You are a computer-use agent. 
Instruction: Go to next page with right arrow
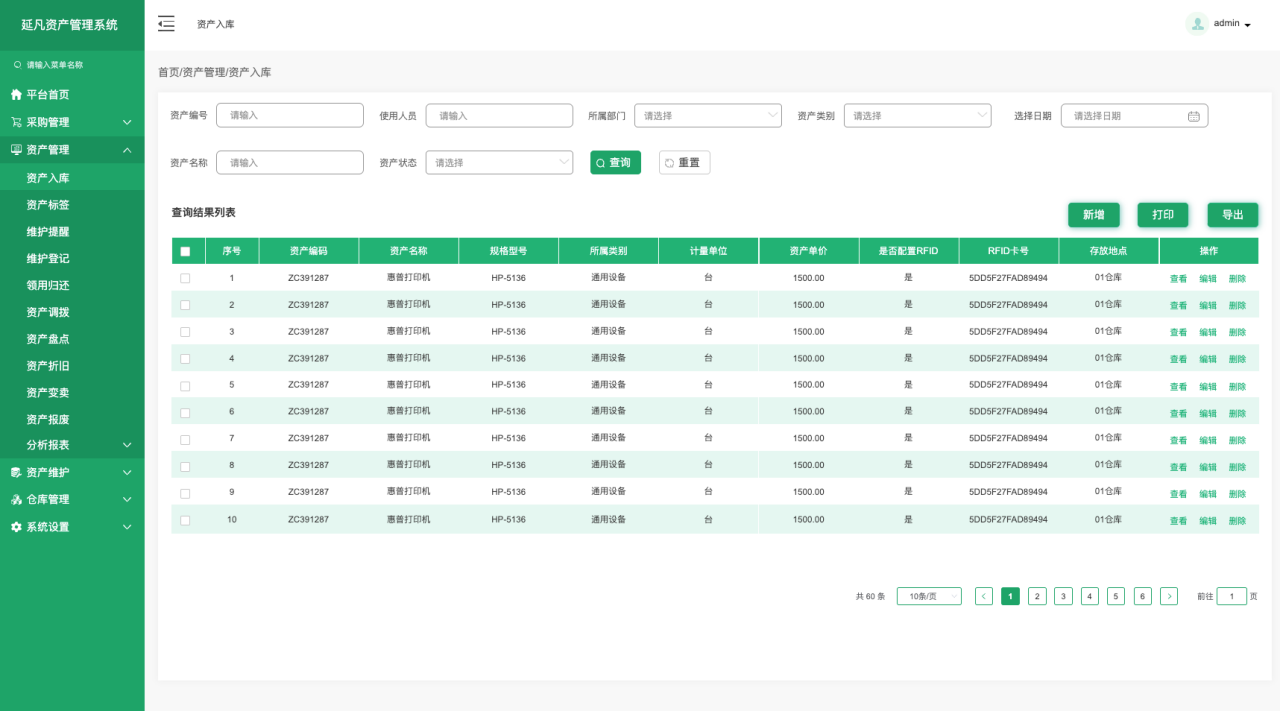pos(1169,596)
